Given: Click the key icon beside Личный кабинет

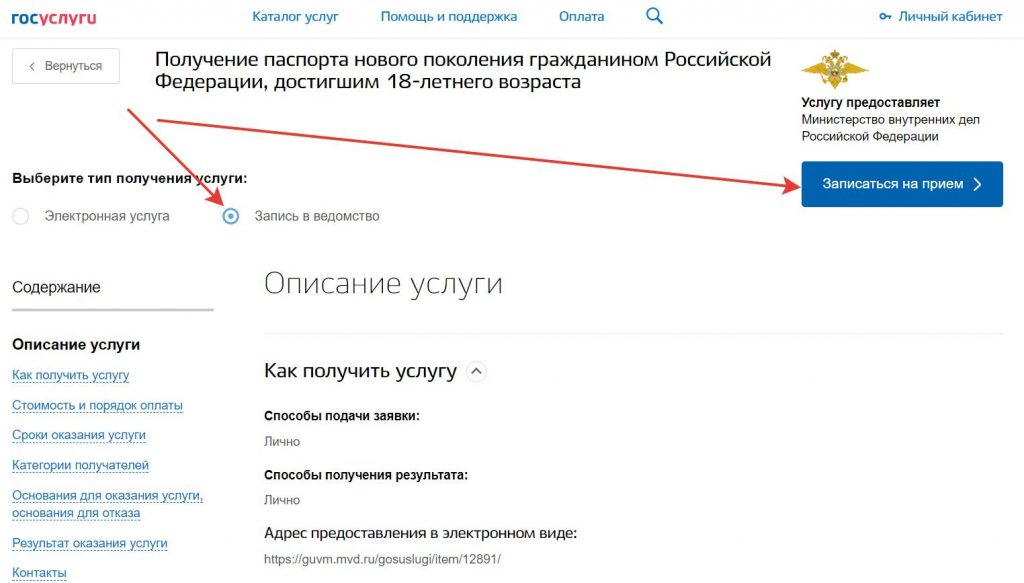Looking at the screenshot, I should click(x=885, y=16).
